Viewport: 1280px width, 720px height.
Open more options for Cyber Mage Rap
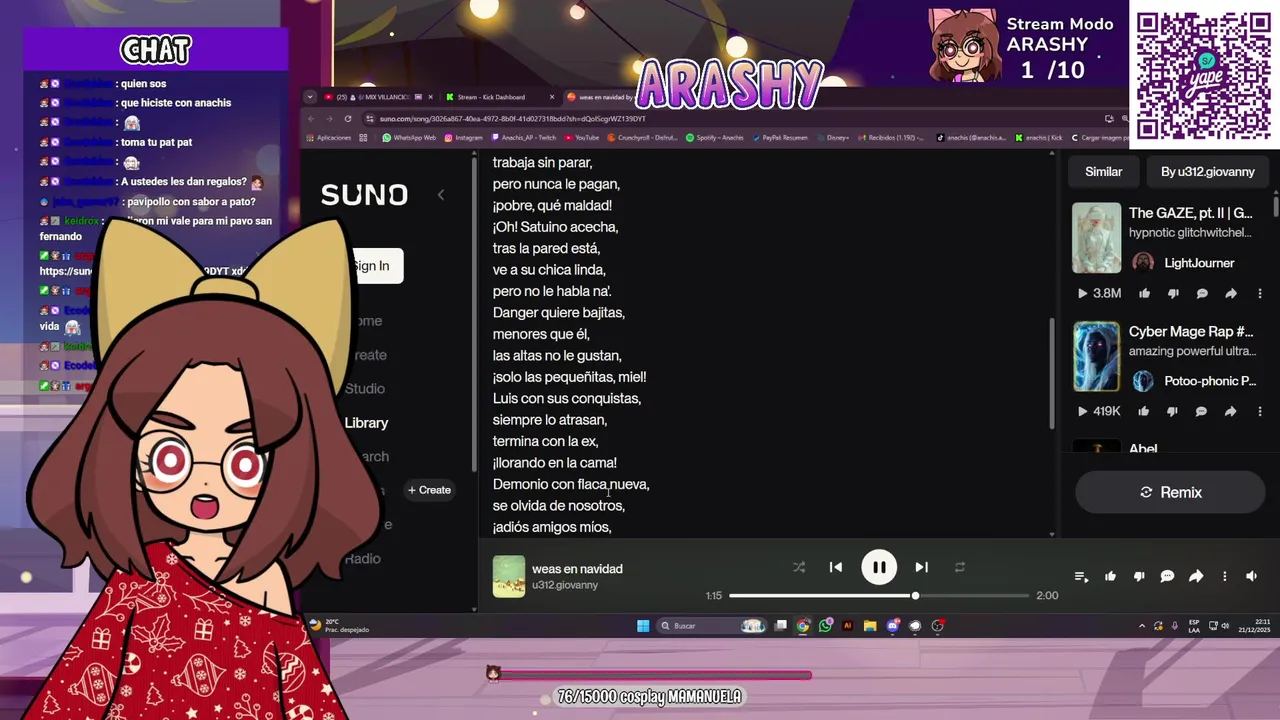click(x=1260, y=411)
